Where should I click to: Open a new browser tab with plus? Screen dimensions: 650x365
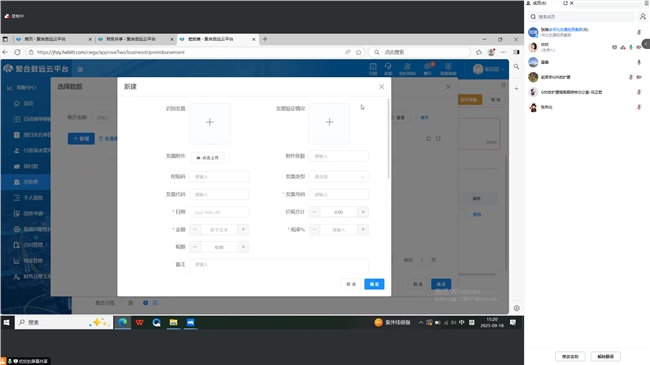(x=265, y=39)
